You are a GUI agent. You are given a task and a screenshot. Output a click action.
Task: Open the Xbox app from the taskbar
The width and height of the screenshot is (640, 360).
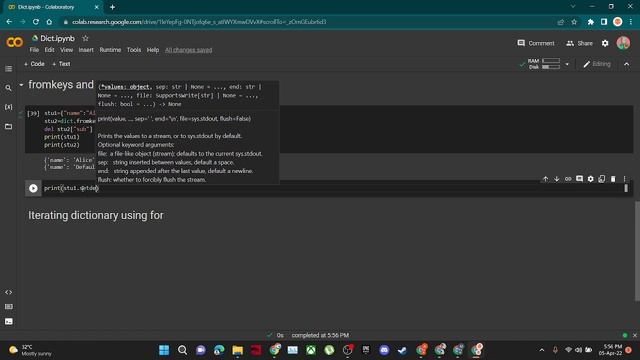click(311, 350)
